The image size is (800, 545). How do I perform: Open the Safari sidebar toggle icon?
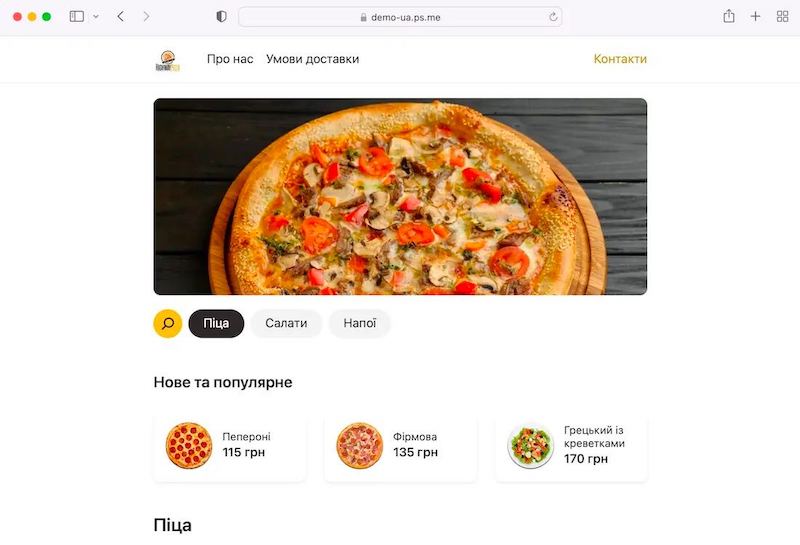tap(77, 17)
